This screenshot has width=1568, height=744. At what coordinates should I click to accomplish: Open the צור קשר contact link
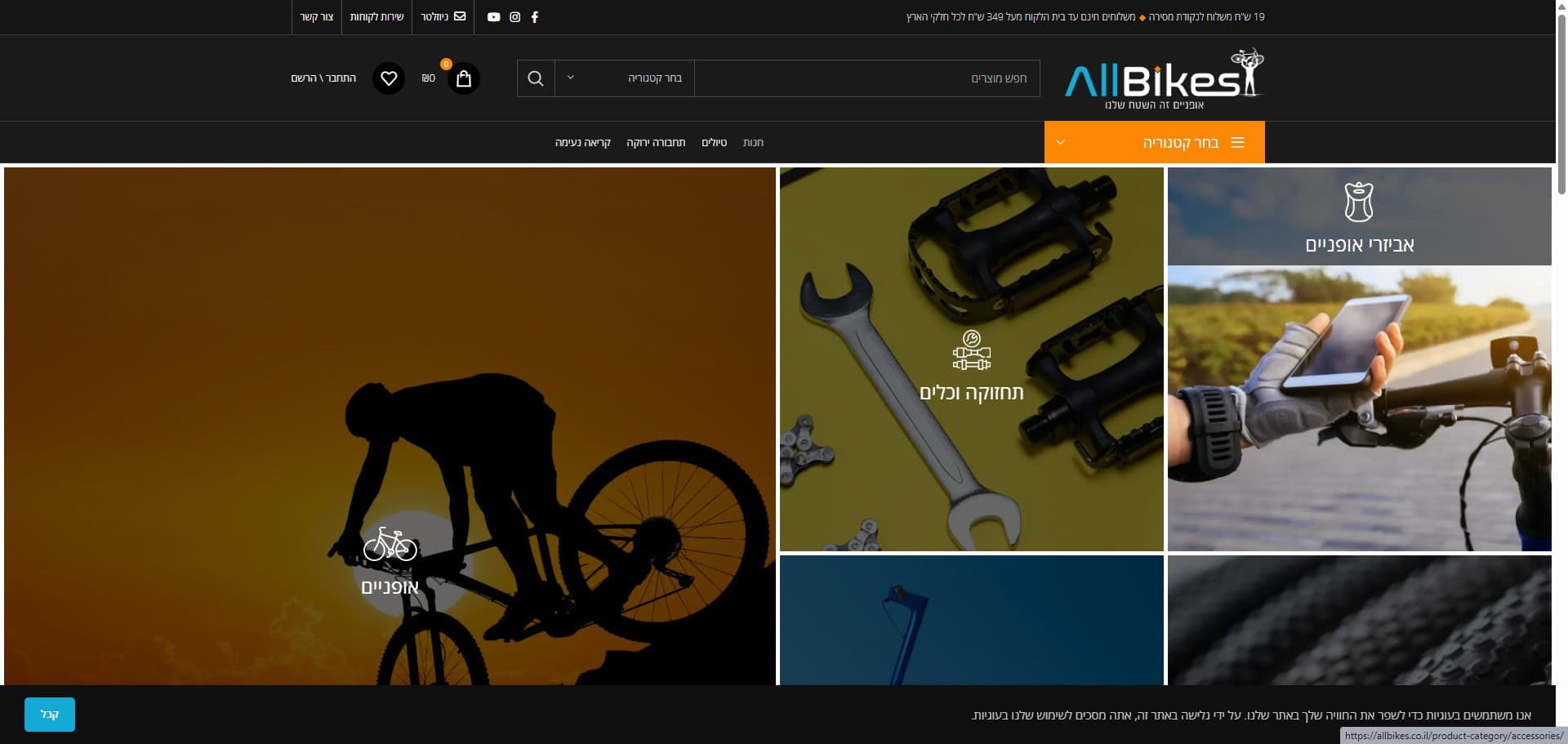click(x=316, y=17)
